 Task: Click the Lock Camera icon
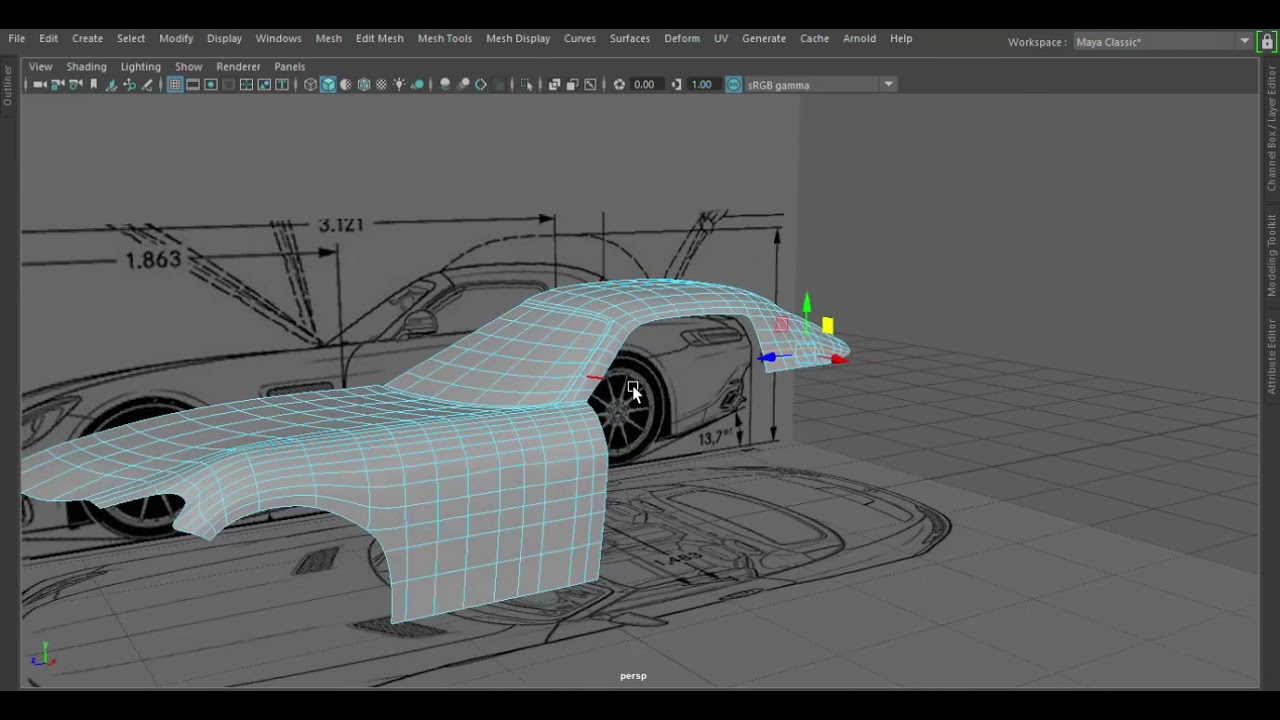pyautogui.click(x=57, y=85)
